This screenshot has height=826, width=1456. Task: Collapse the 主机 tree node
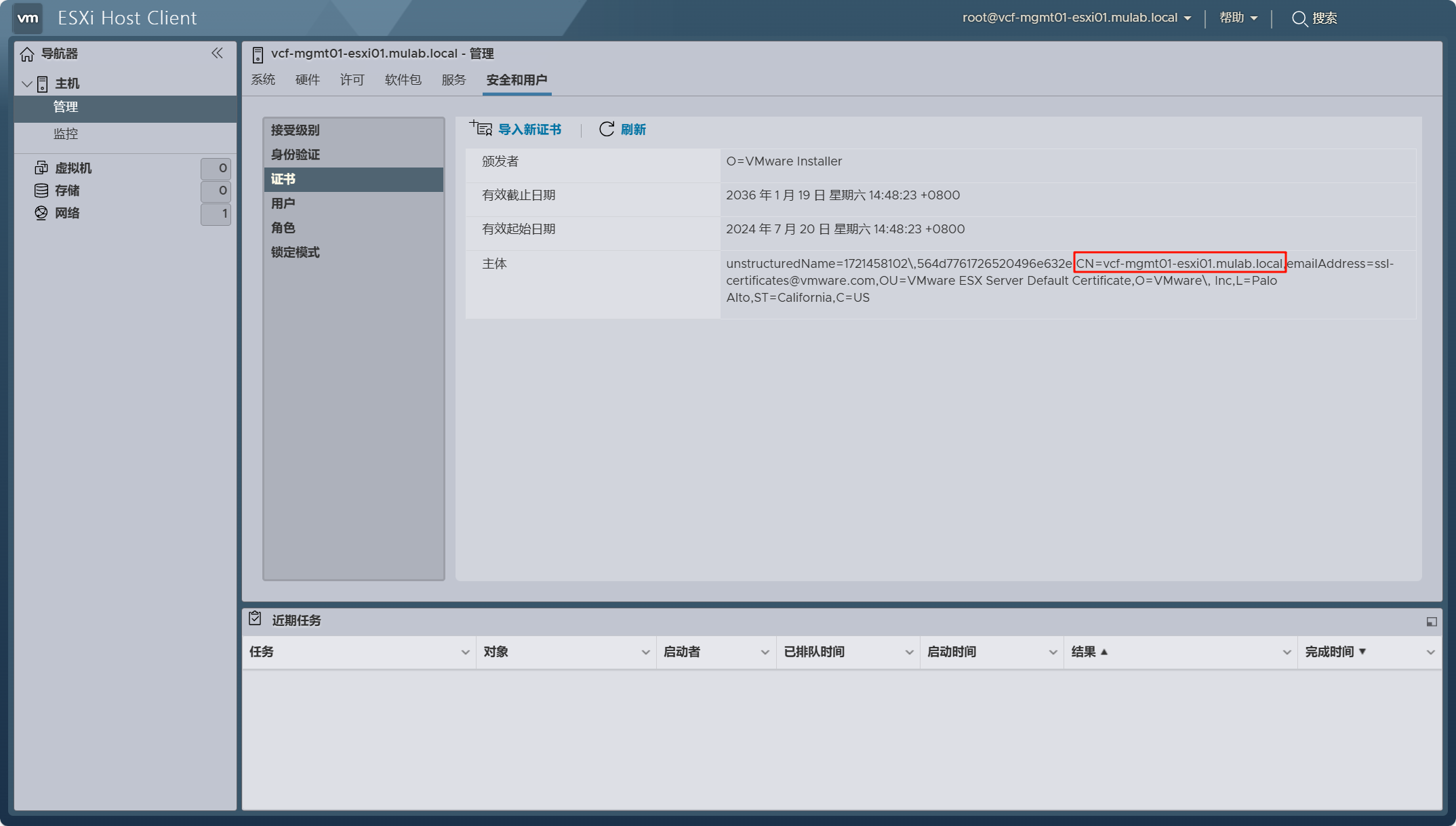pos(27,84)
